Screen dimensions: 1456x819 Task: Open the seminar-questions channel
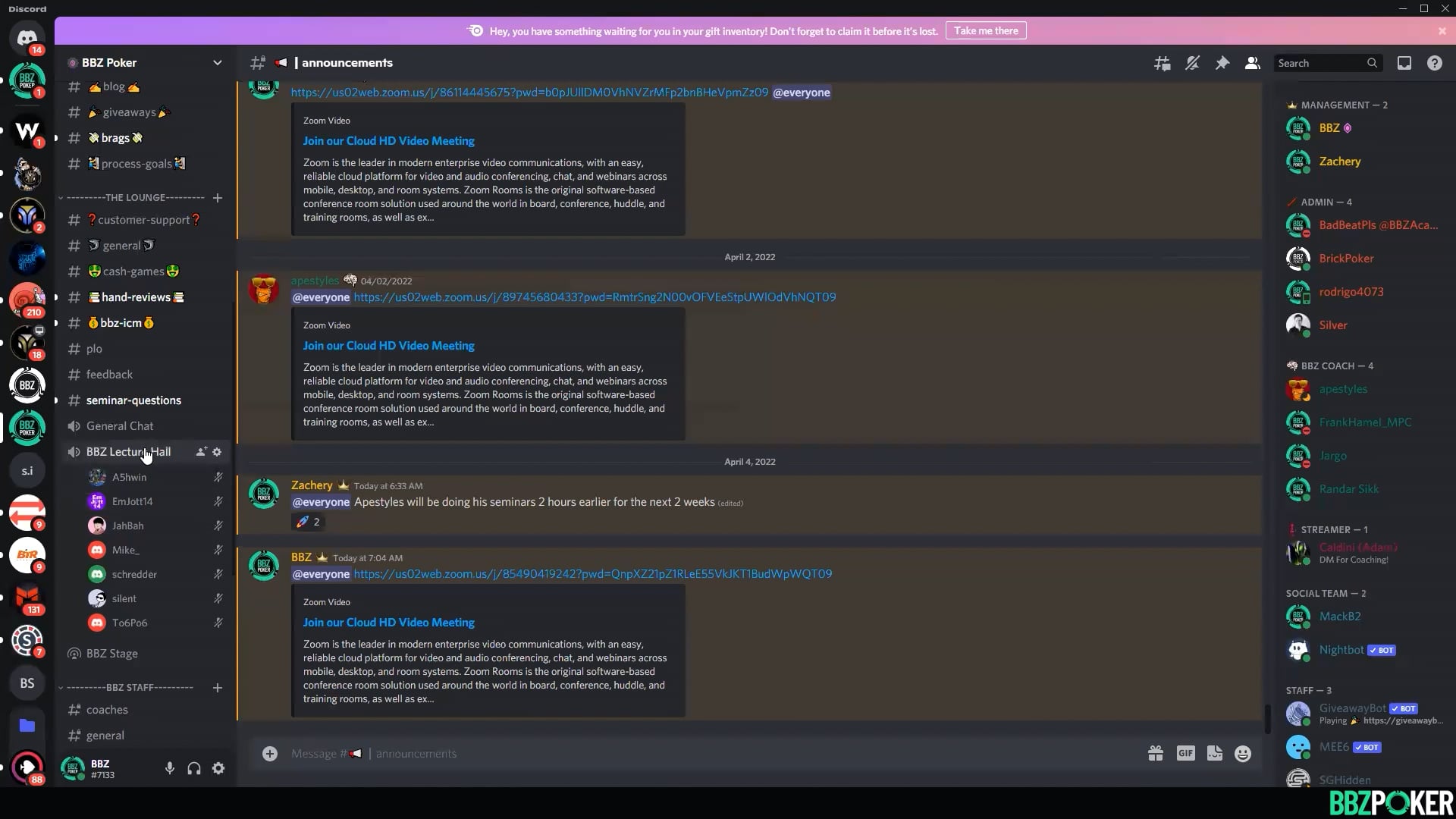click(133, 400)
